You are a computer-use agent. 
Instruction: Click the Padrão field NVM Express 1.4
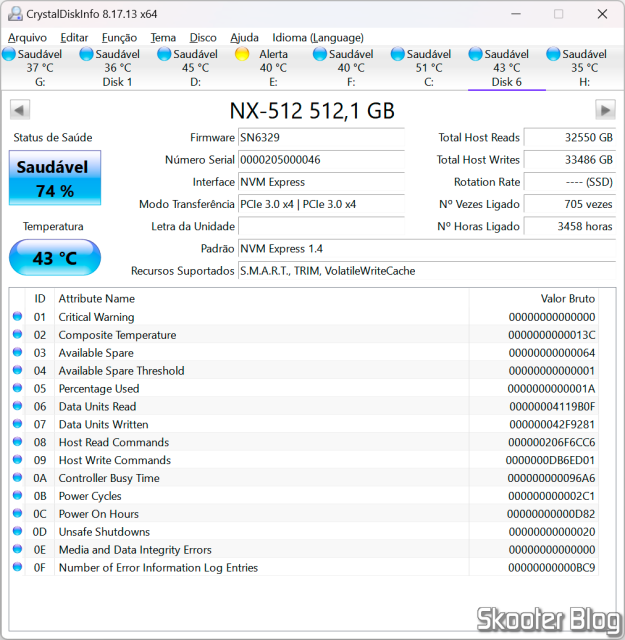427,249
